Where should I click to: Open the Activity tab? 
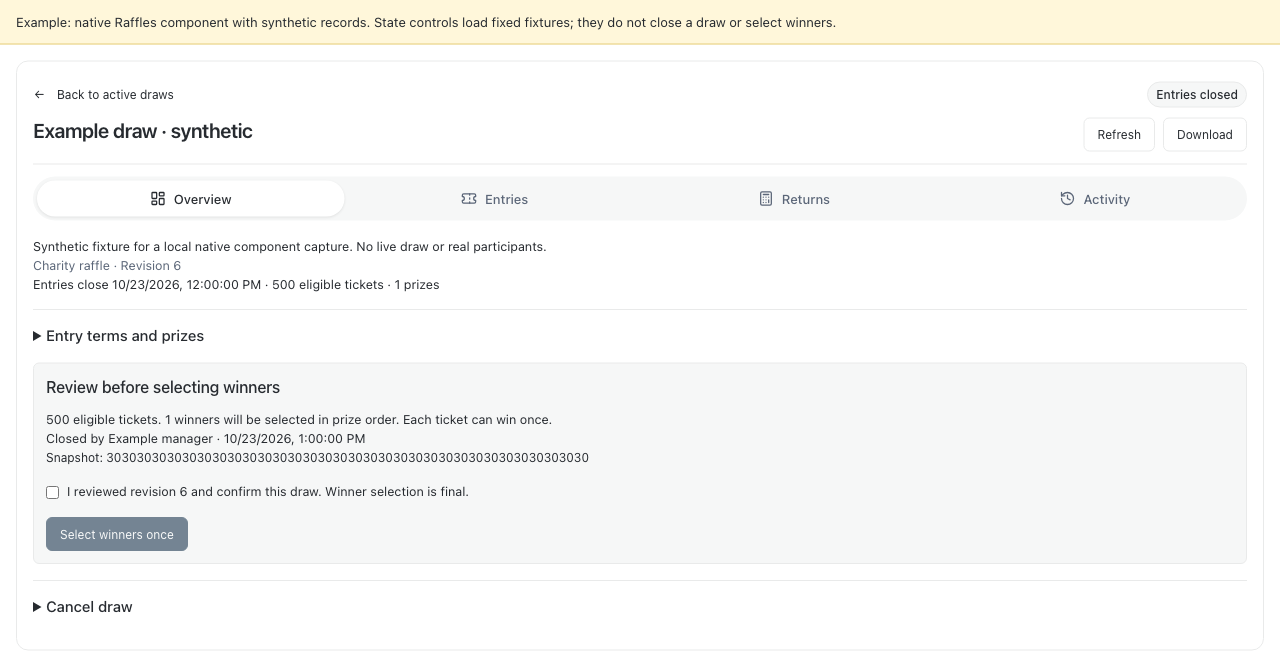coord(1095,199)
